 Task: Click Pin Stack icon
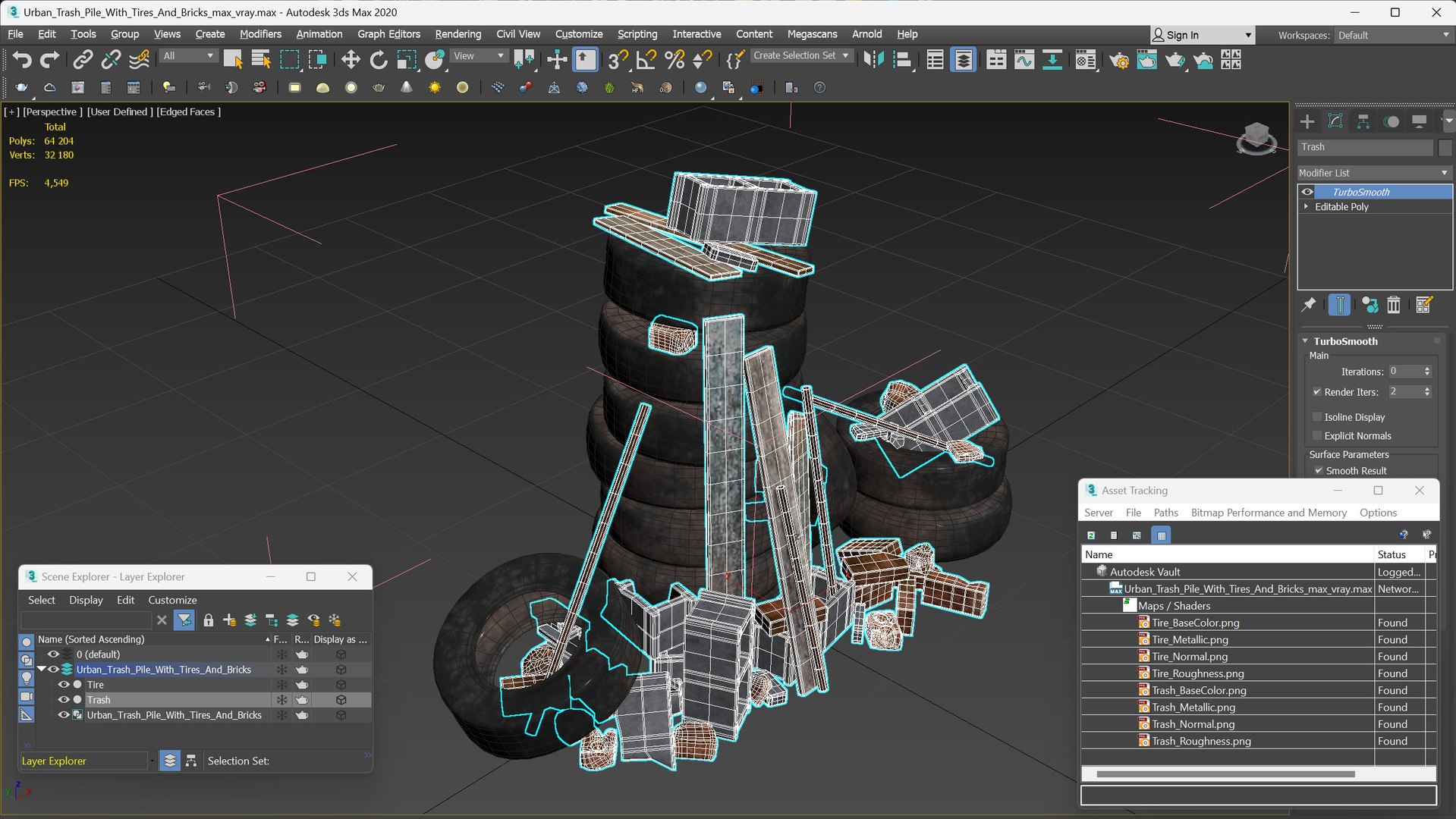coord(1309,305)
